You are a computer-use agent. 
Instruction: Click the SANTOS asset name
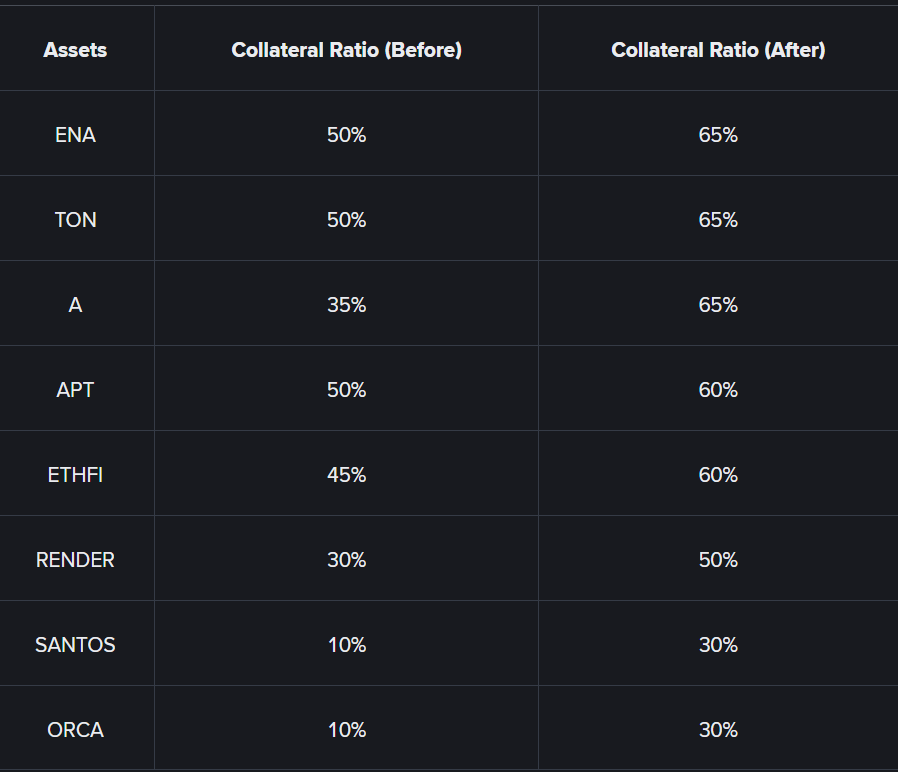75,645
